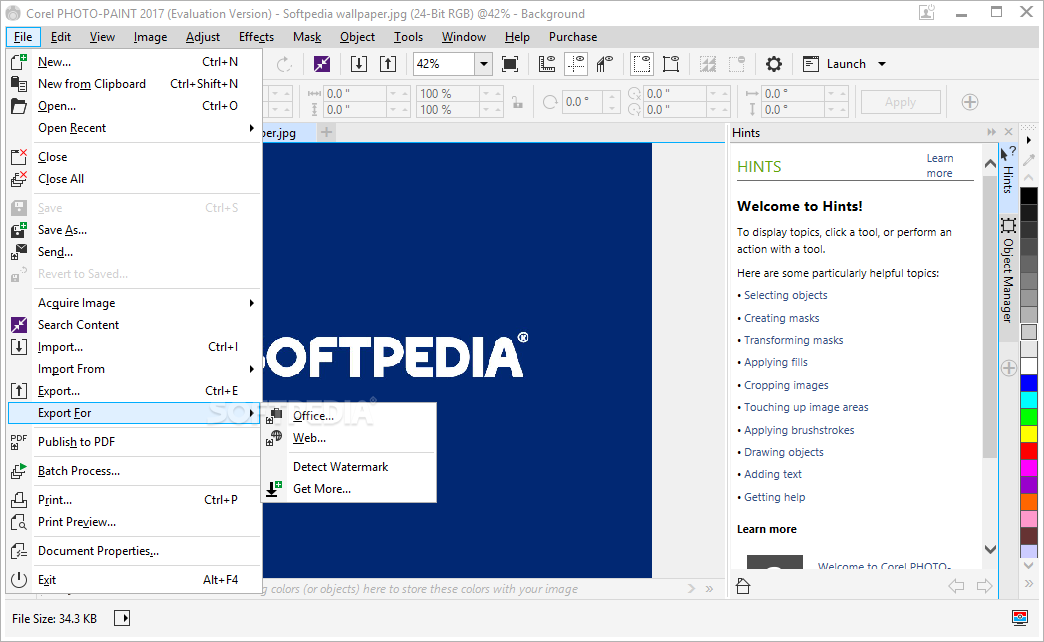
Task: Click the Print Preview icon
Action: (x=19, y=522)
